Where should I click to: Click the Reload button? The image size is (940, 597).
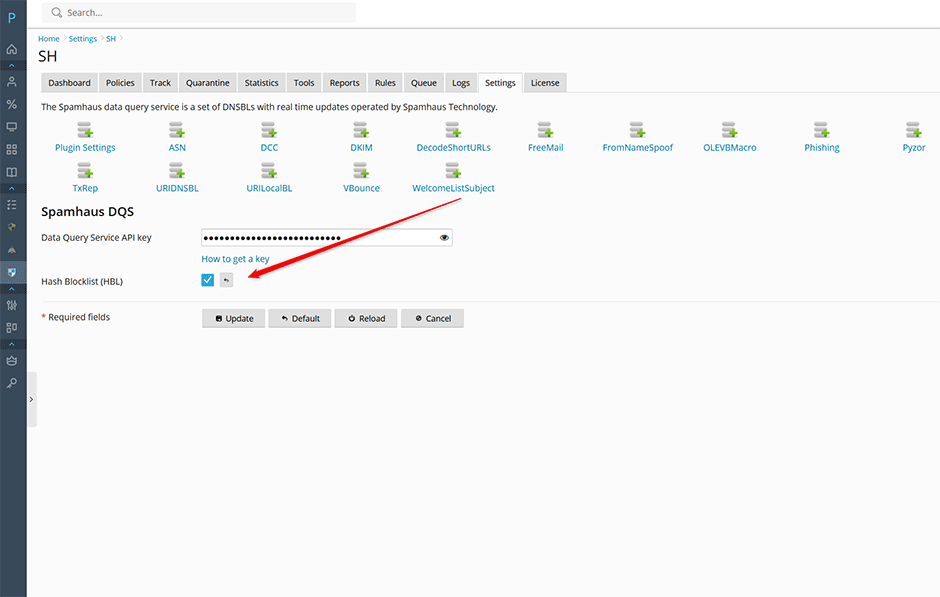[x=366, y=318]
